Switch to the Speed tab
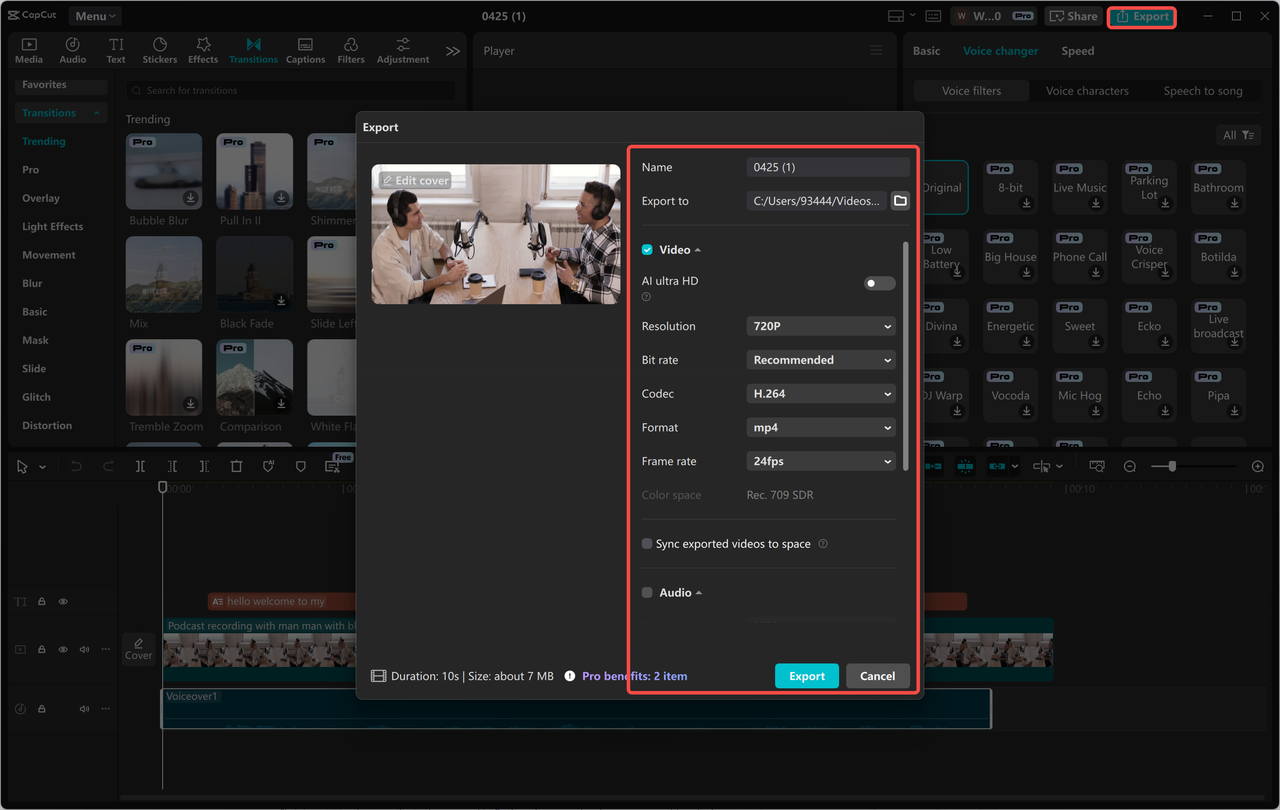This screenshot has height=810, width=1280. pyautogui.click(x=1078, y=51)
